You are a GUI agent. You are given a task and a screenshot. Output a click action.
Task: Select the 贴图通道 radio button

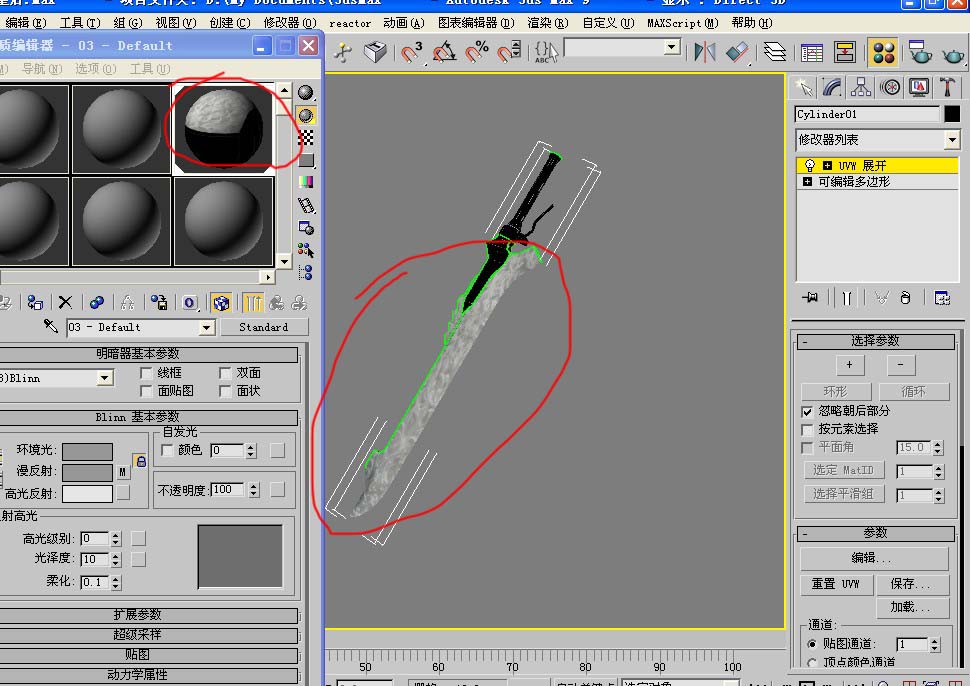[812, 644]
